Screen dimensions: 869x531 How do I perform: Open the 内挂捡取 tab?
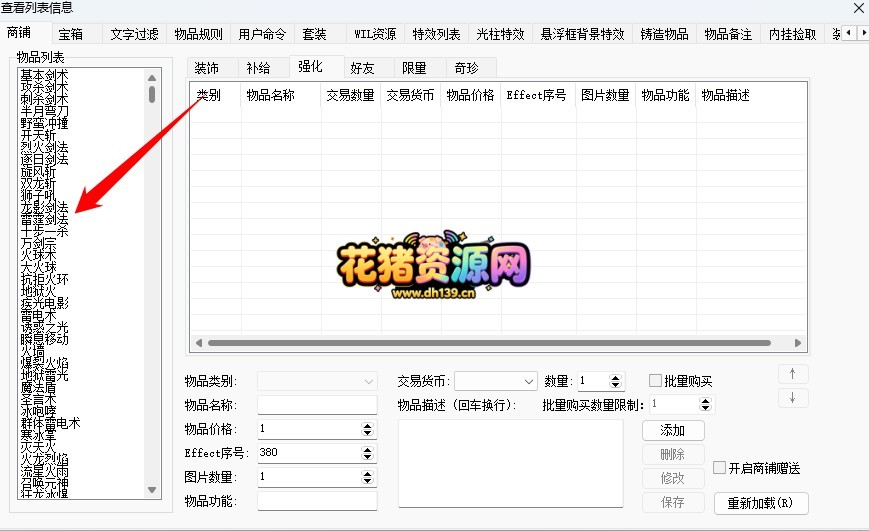[793, 34]
